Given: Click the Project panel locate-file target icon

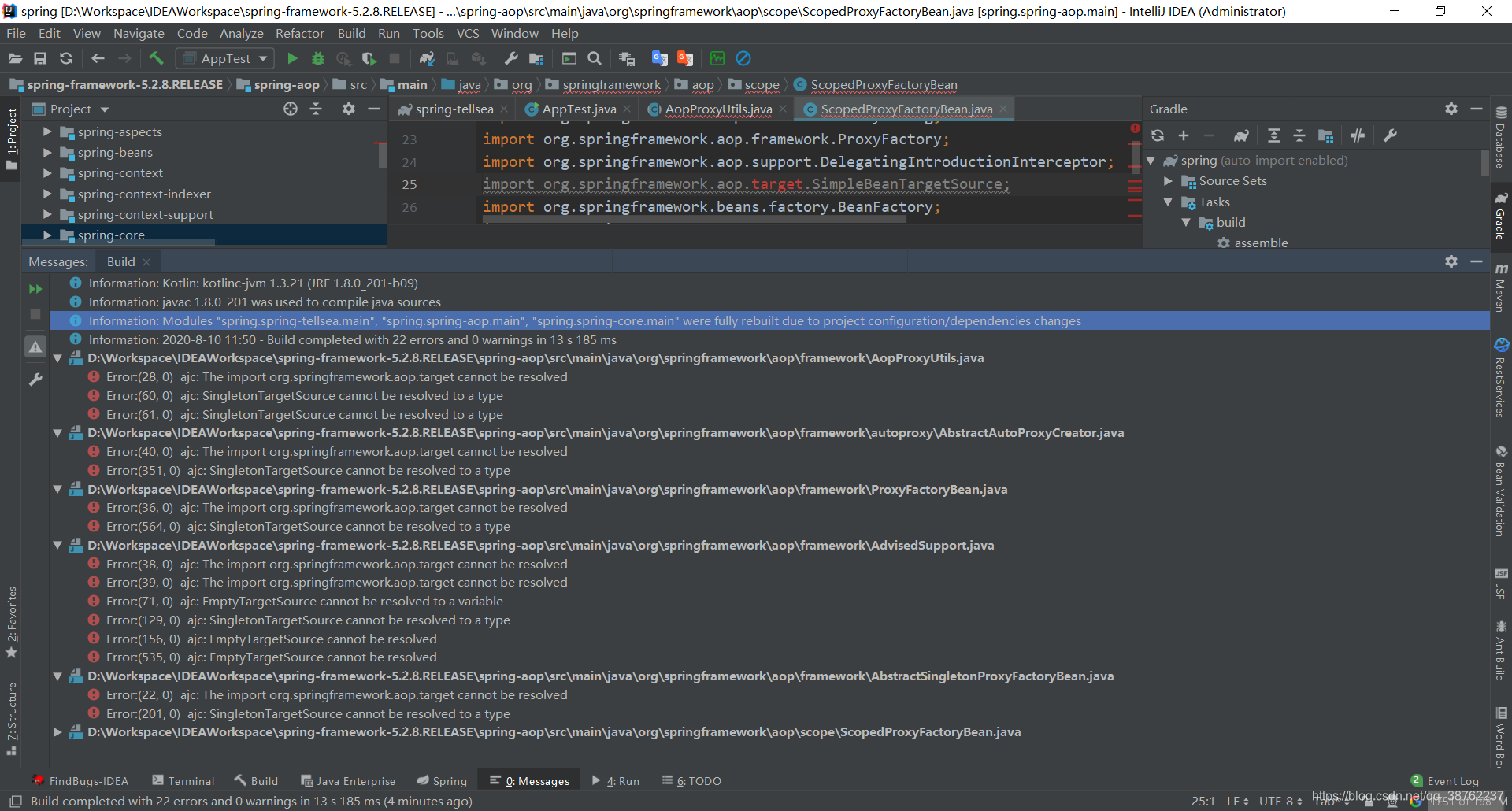Looking at the screenshot, I should [x=291, y=109].
